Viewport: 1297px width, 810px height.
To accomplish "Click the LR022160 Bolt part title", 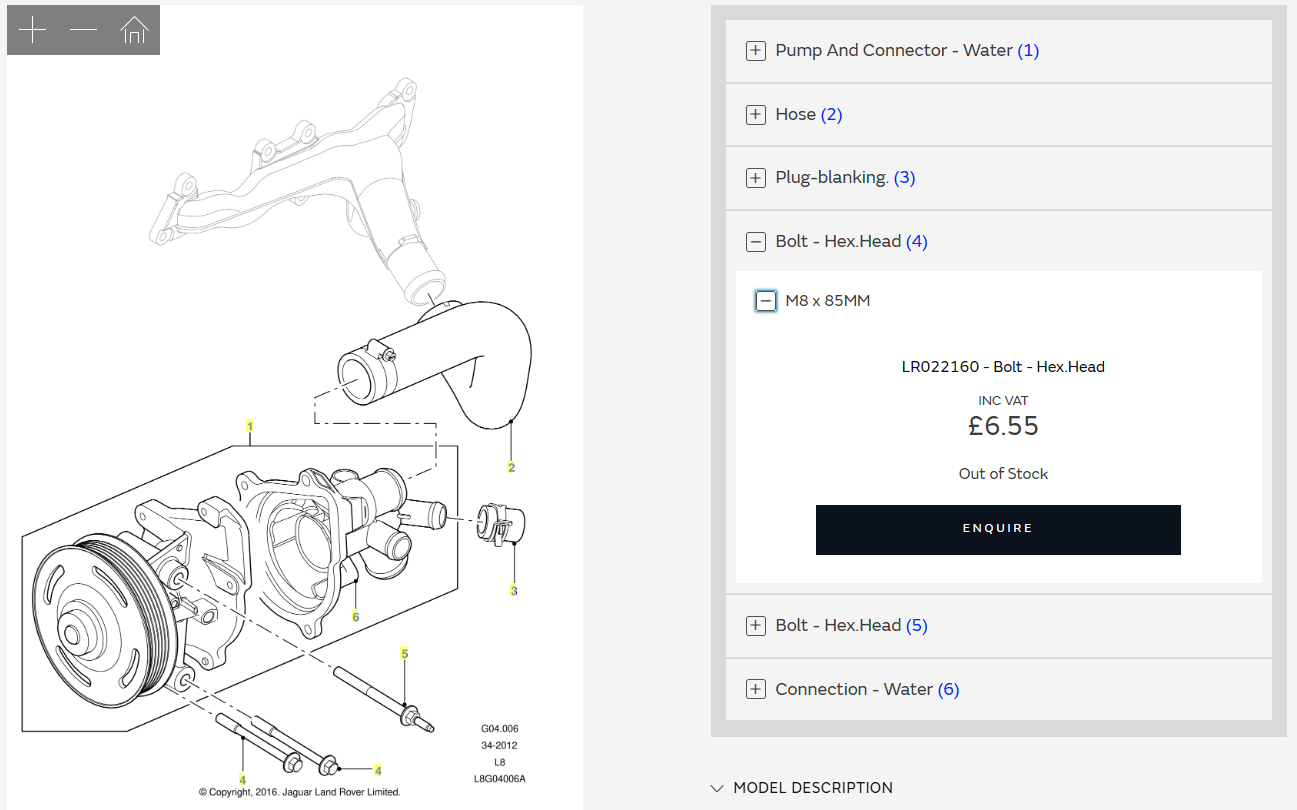I will (x=1003, y=367).
